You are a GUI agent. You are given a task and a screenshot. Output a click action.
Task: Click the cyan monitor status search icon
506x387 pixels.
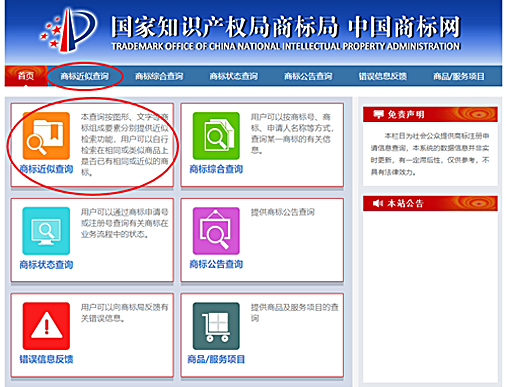pos(46,231)
